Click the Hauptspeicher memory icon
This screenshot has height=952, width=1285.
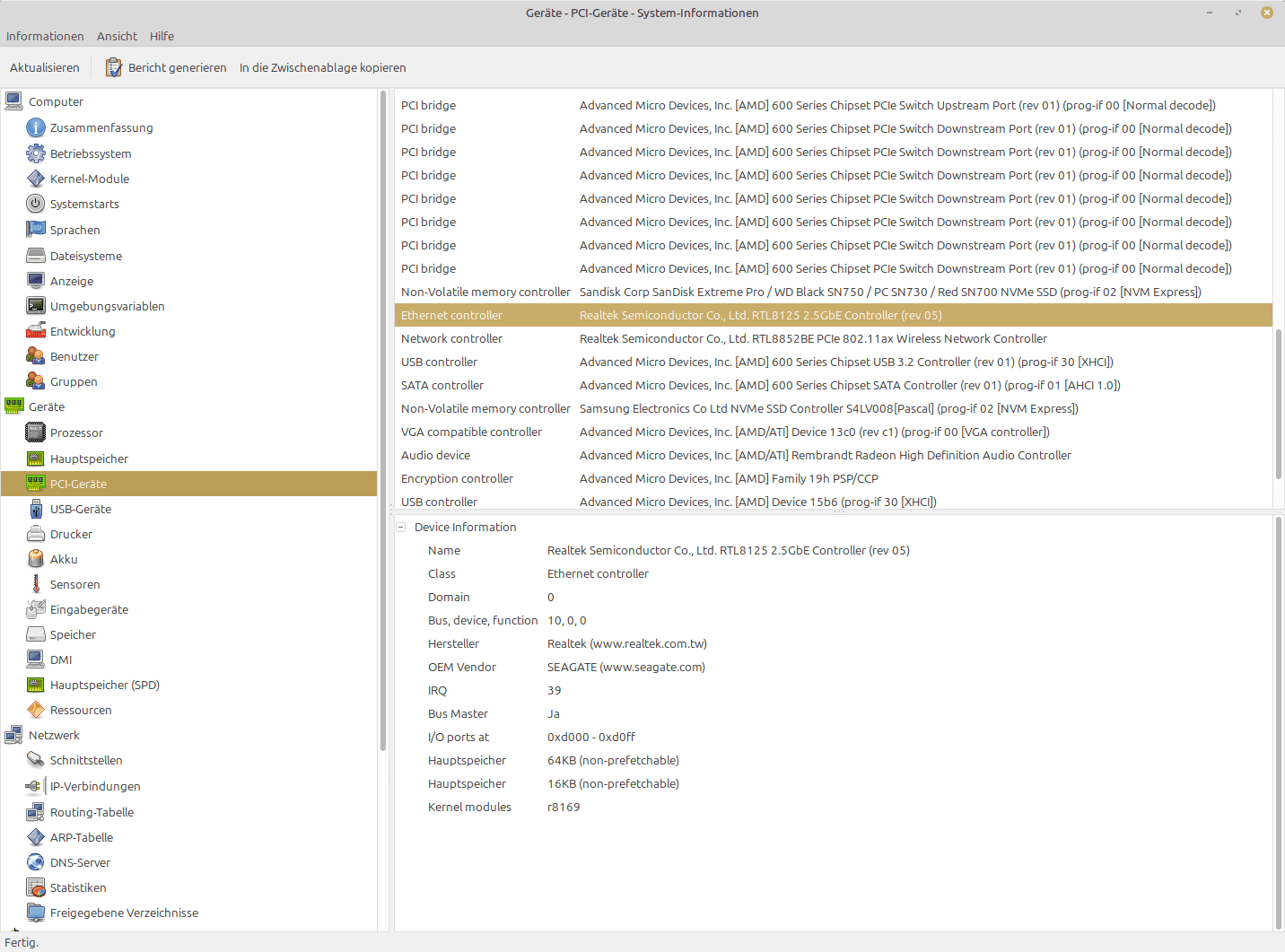tap(36, 459)
